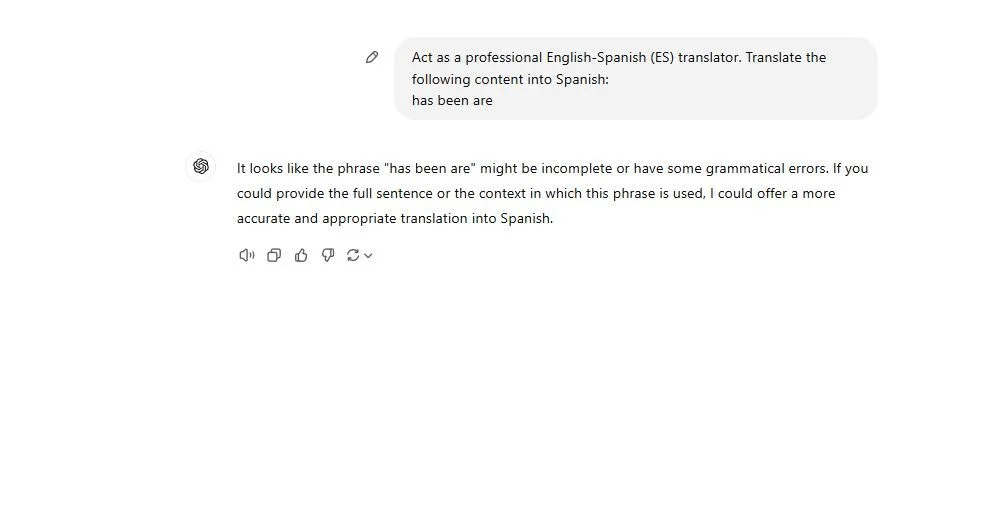Give thumbs up to the response
Screen dimensions: 991x531
pyautogui.click(x=301, y=255)
